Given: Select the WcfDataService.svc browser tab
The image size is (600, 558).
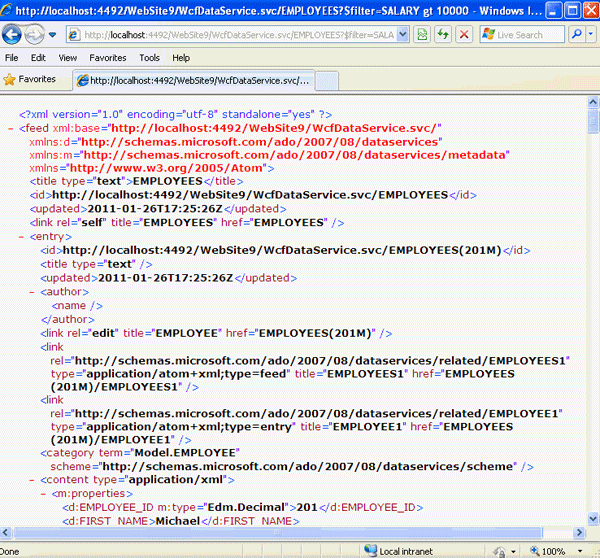Looking at the screenshot, I should coord(194,80).
